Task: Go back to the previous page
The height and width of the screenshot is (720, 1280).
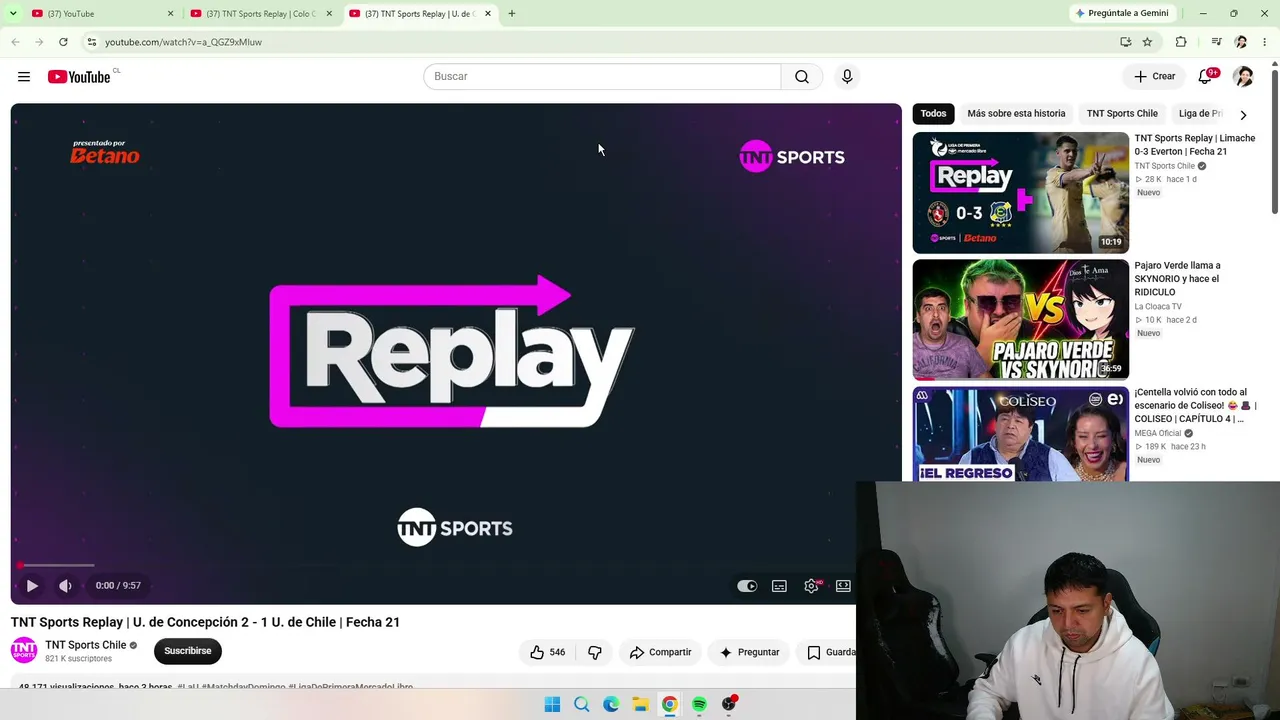Action: [15, 42]
